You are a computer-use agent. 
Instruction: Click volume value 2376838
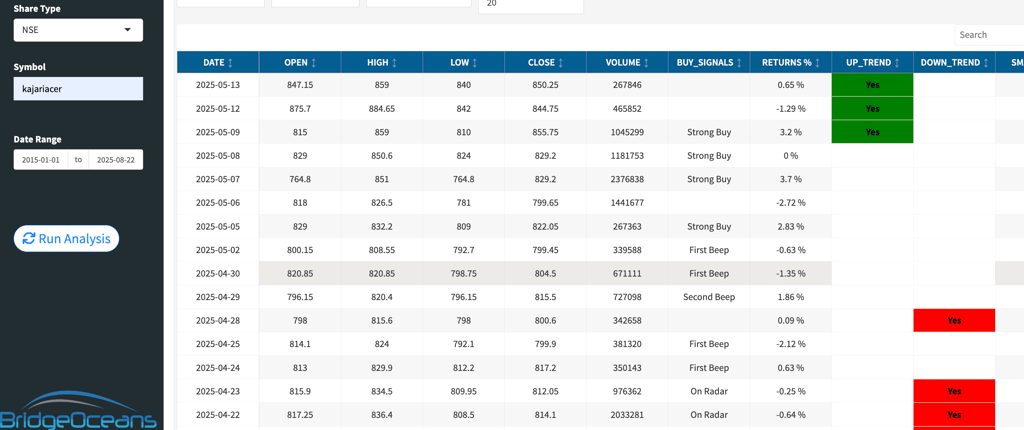tap(627, 179)
